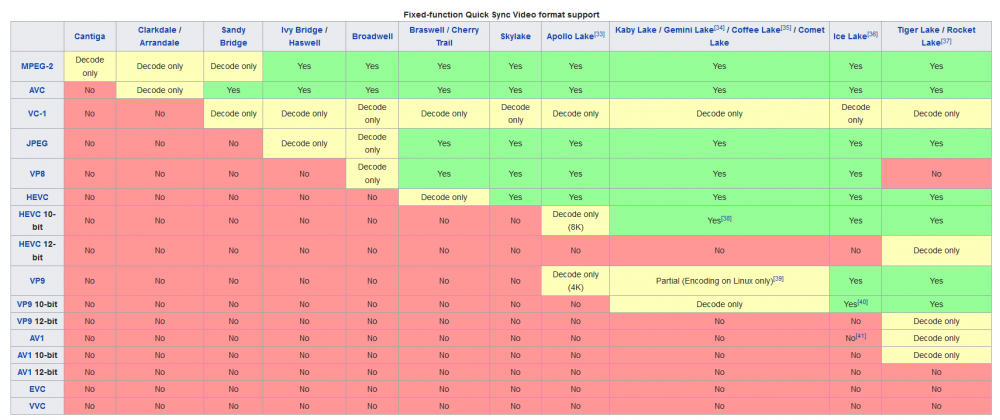The height and width of the screenshot is (420, 1000).
Task: Click the VP9 link in the 10-bit row
Action: point(25,304)
